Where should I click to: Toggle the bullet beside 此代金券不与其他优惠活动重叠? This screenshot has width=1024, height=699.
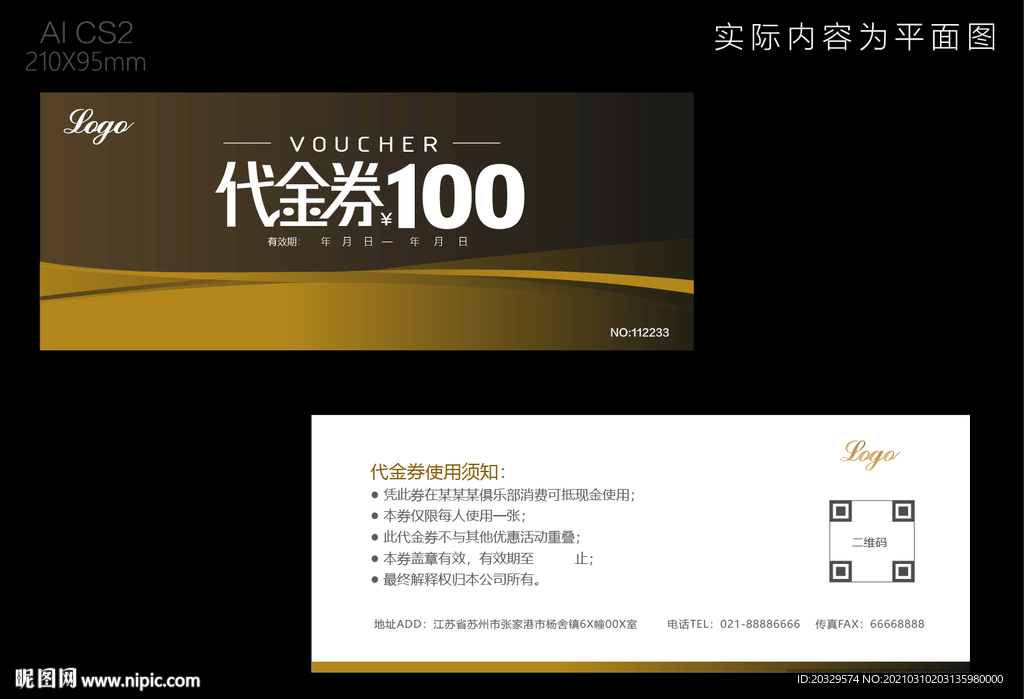tap(376, 536)
